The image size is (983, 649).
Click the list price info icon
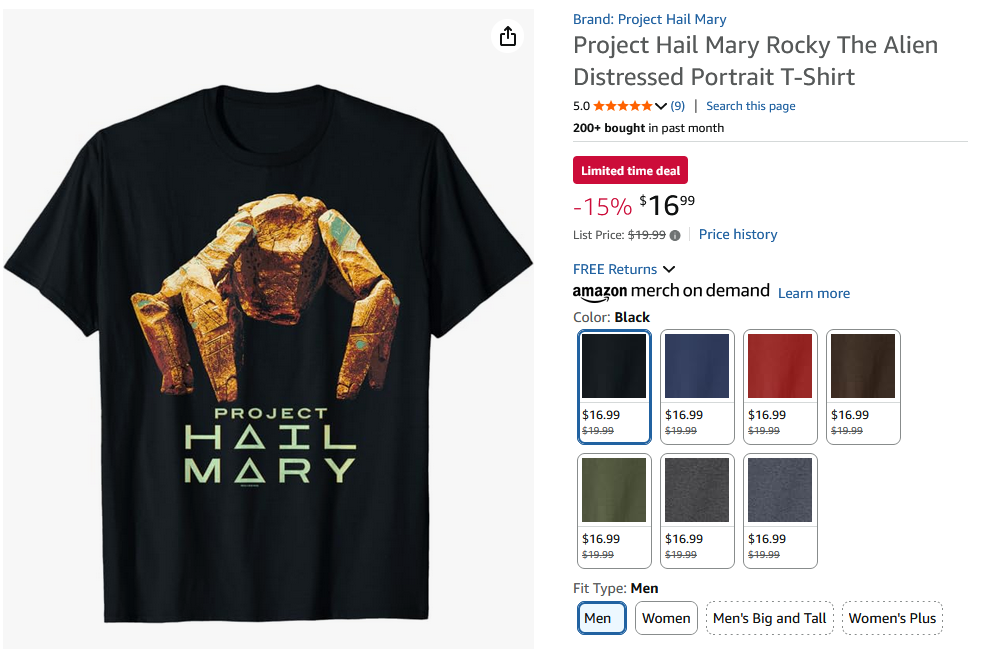tap(675, 235)
